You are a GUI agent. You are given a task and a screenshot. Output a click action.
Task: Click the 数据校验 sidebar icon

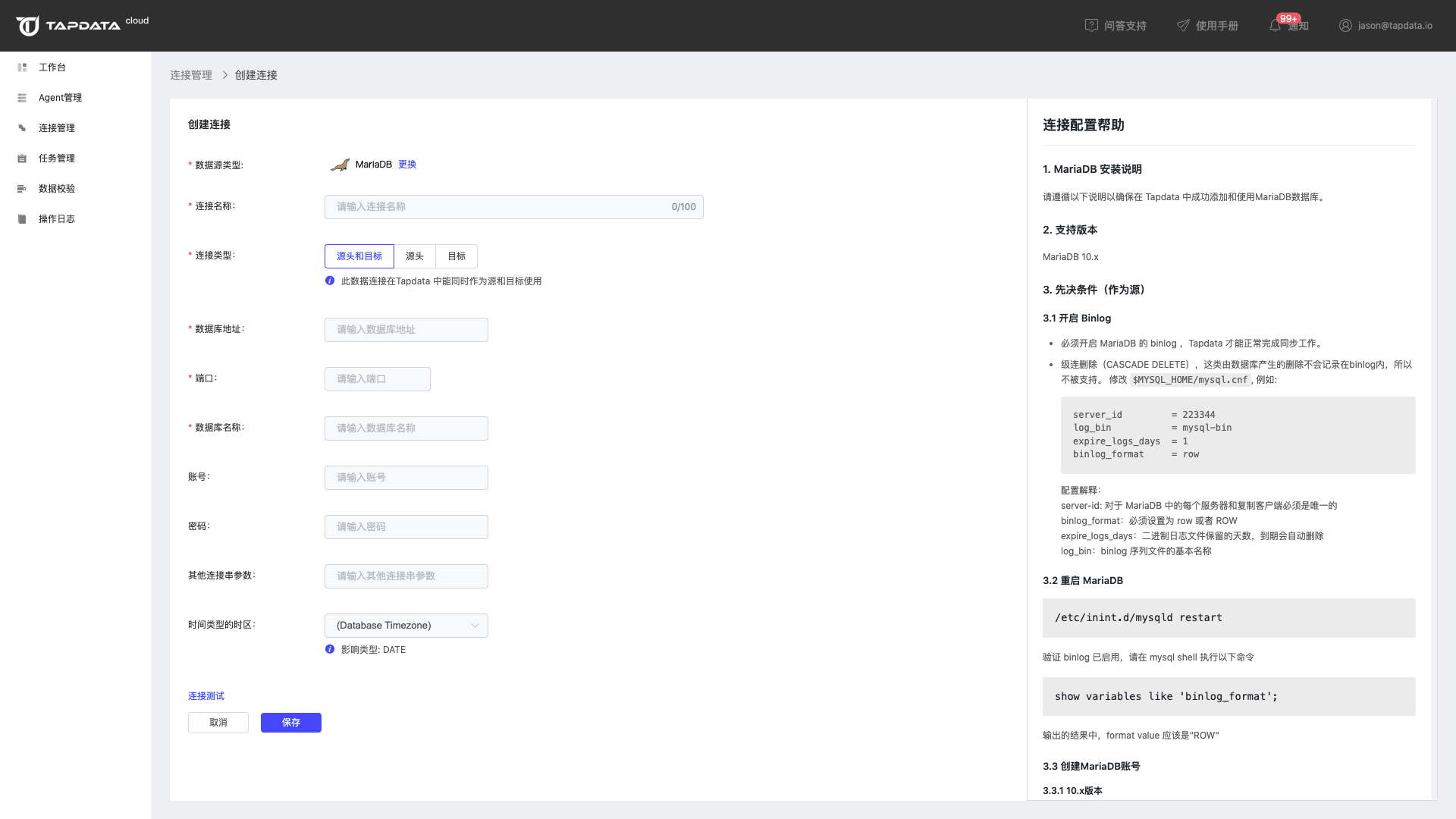click(x=22, y=189)
